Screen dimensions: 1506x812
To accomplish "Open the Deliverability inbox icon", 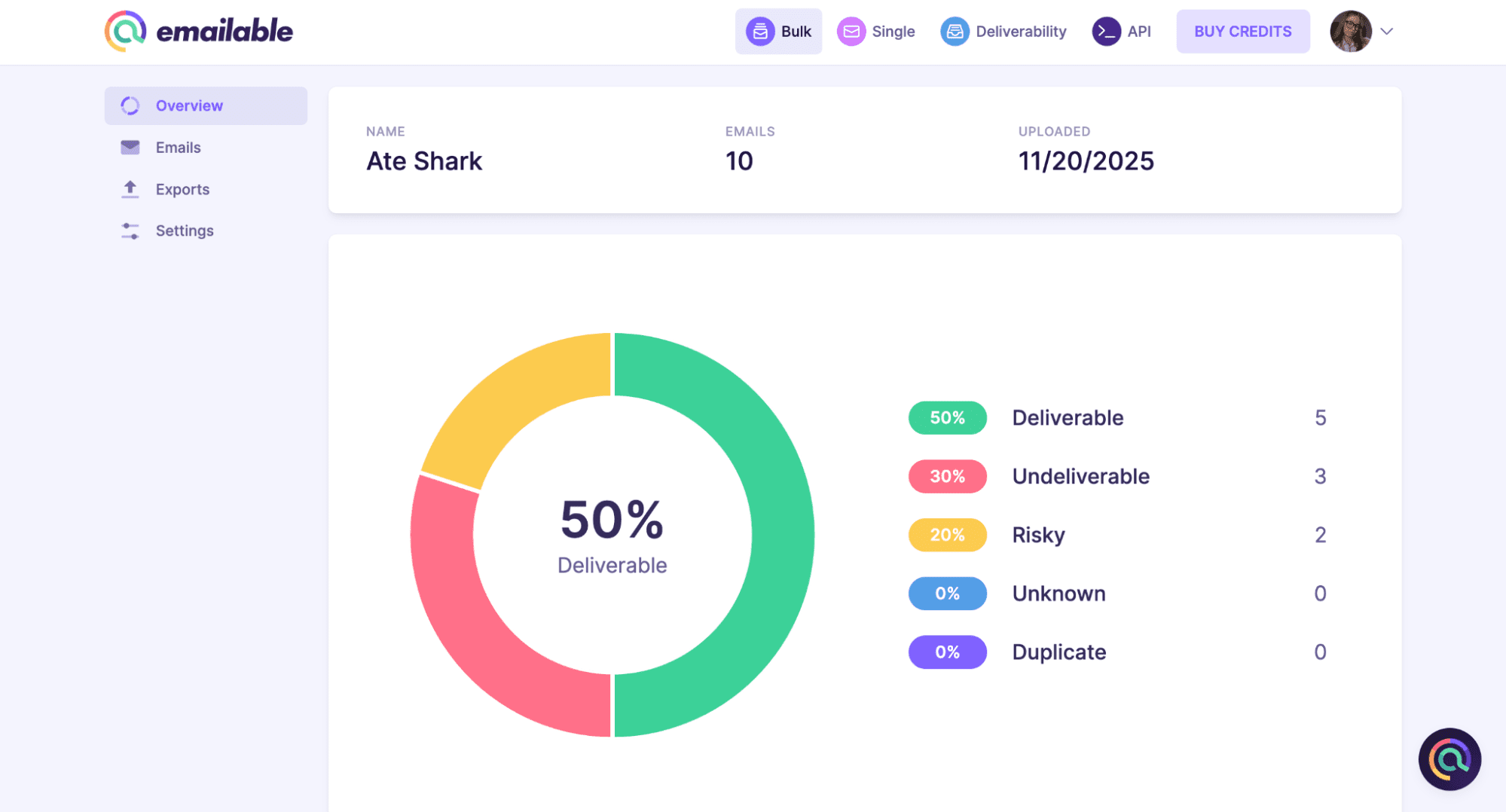I will (x=955, y=32).
